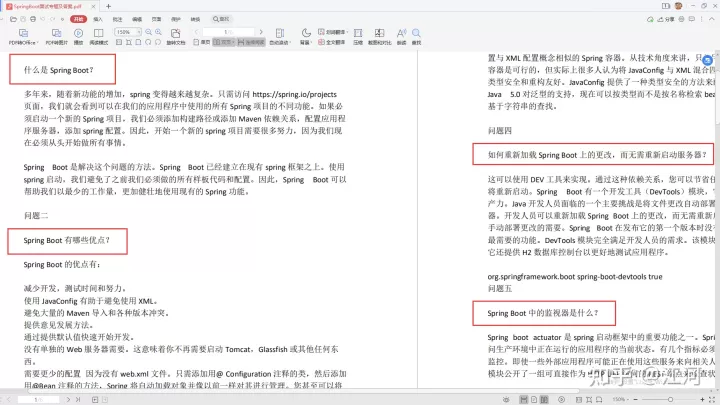Viewport: 720px width, 405px height.
Task: Click the Share button
Action: click(x=666, y=19)
